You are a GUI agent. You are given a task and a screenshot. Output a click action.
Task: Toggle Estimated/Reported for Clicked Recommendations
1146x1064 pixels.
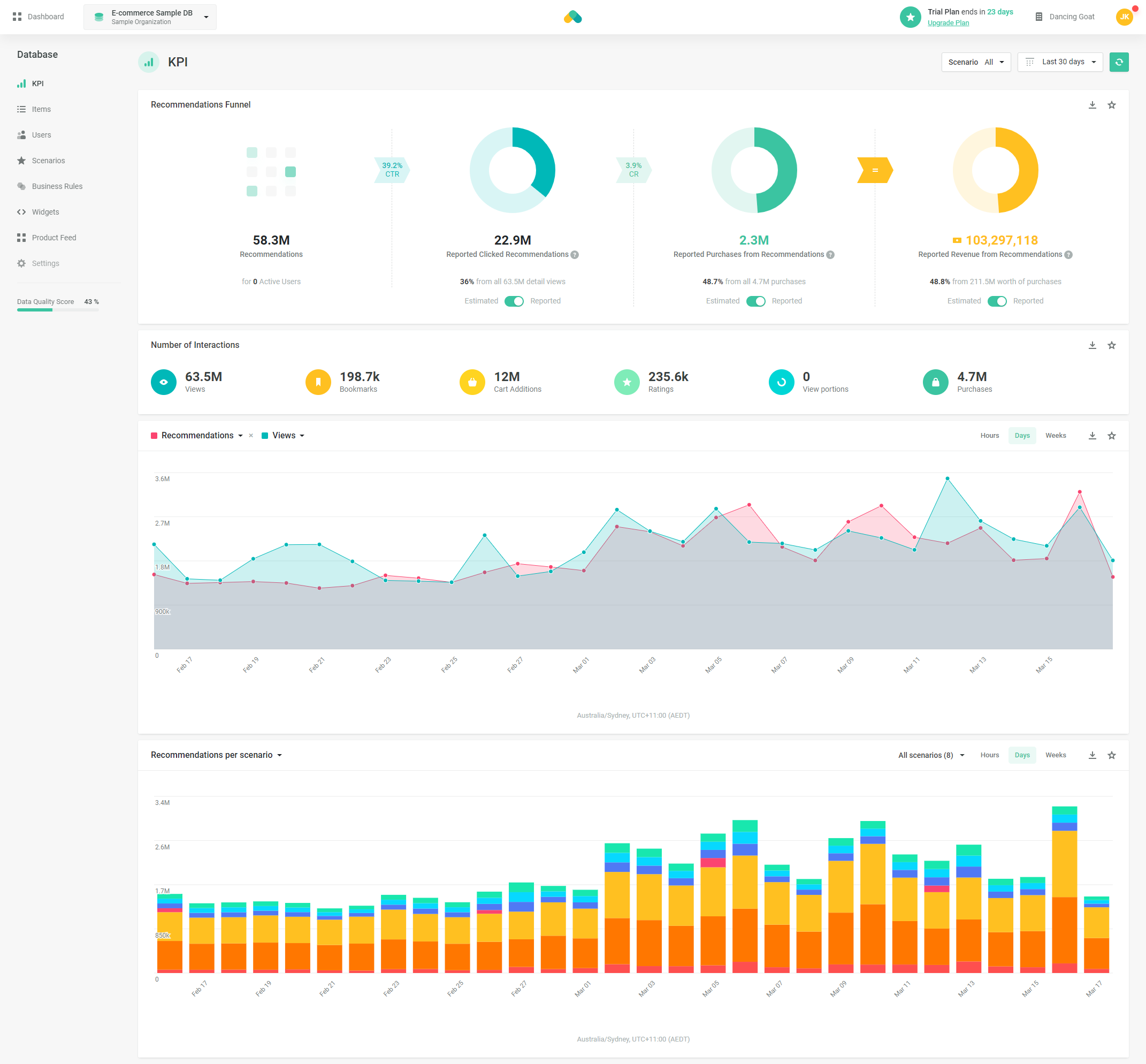(514, 301)
